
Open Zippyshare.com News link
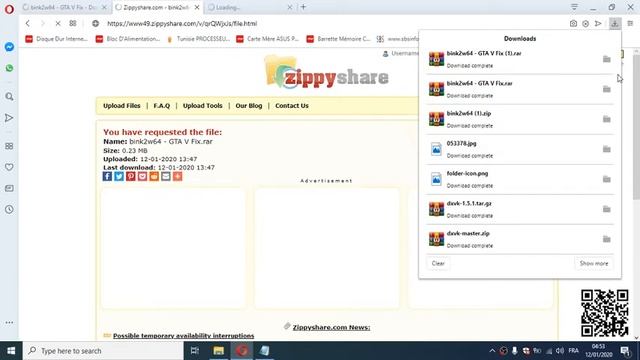point(331,327)
